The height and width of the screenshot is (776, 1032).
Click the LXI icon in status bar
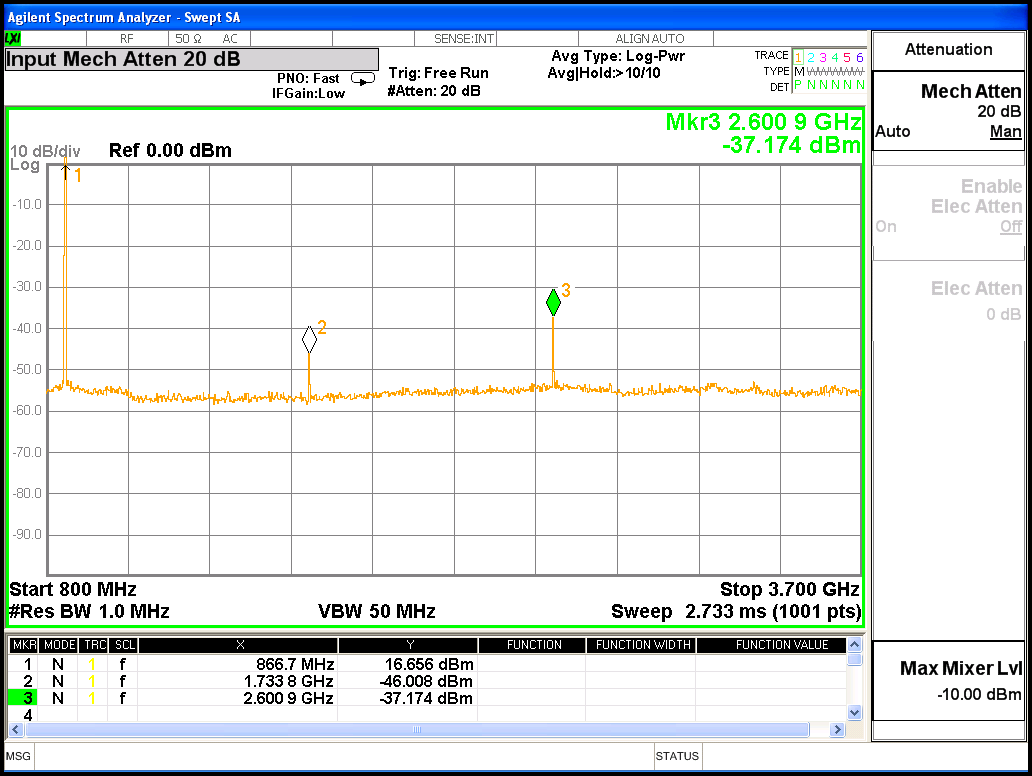(x=13, y=39)
